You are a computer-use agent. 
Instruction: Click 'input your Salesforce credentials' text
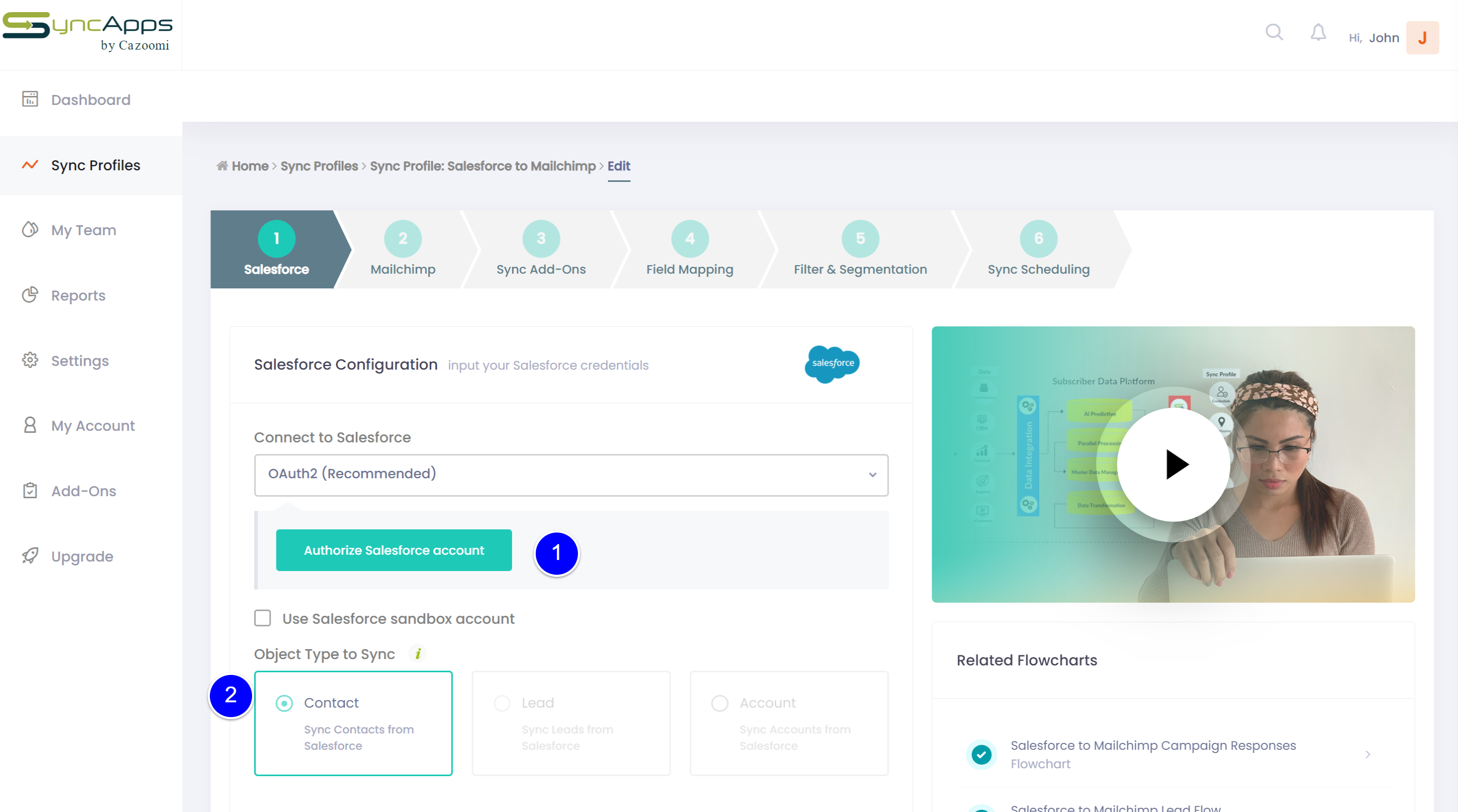pyautogui.click(x=548, y=365)
